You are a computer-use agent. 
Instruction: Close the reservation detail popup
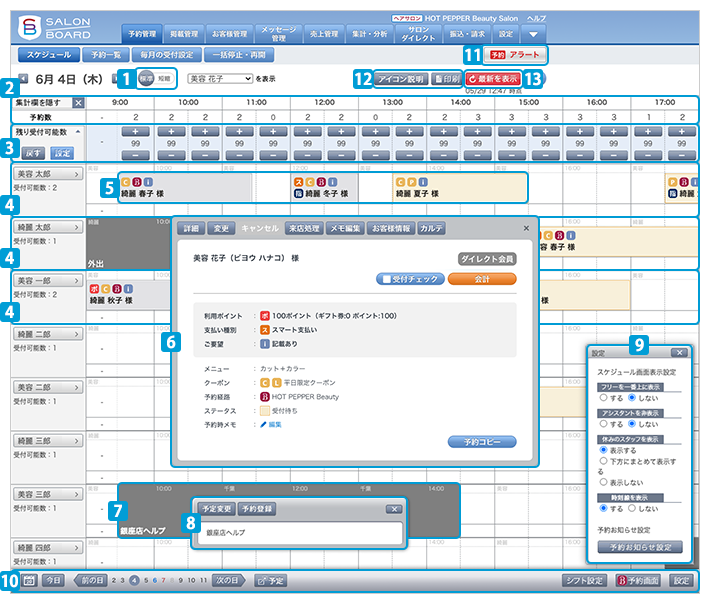click(526, 228)
